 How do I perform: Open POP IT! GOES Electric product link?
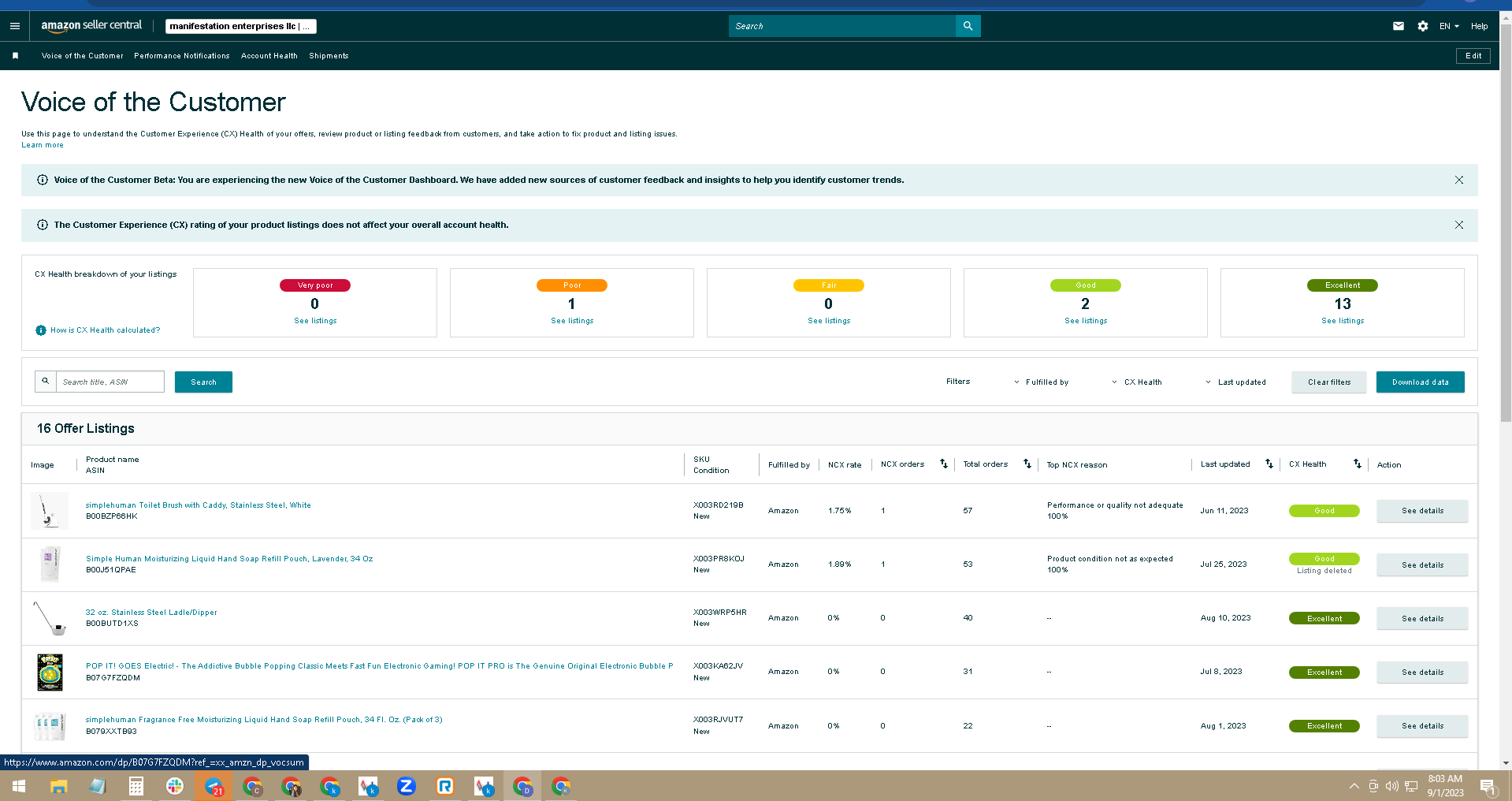[x=379, y=666]
